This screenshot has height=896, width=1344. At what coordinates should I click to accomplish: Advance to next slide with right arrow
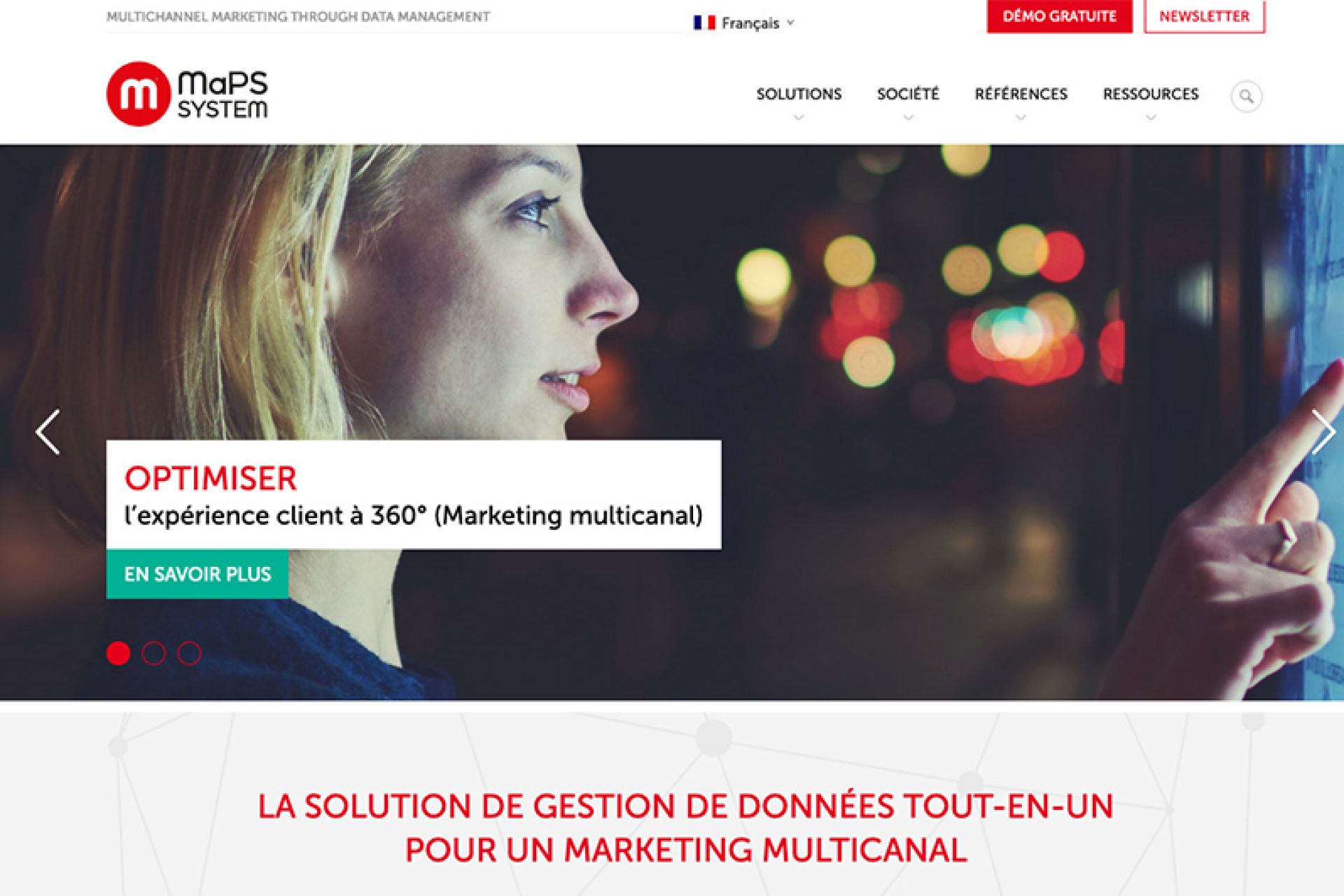point(1323,432)
